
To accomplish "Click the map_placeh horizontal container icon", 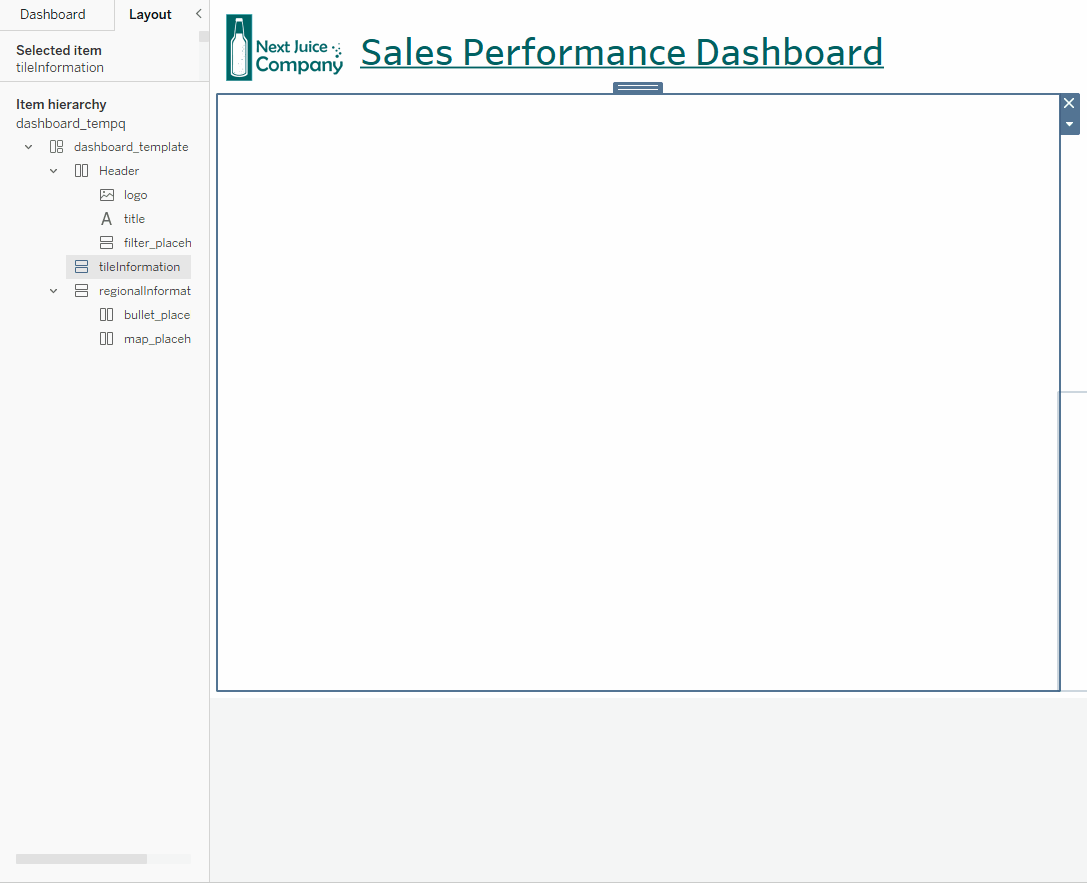I will 106,338.
